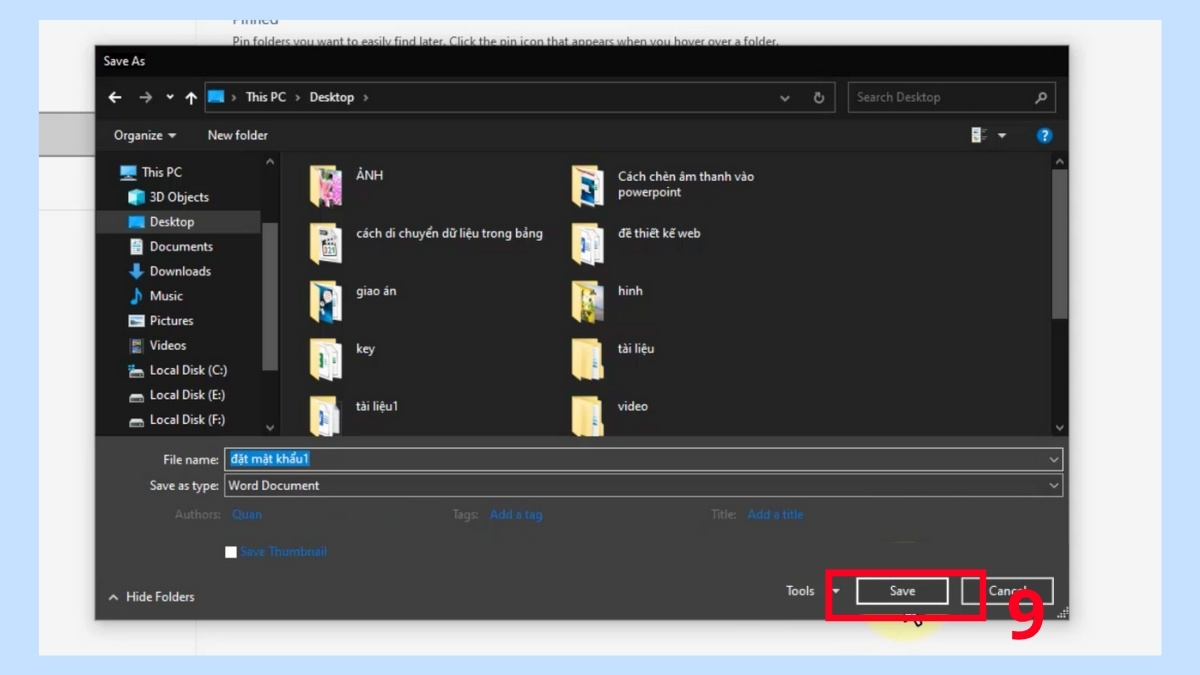Click the Save button

click(902, 591)
